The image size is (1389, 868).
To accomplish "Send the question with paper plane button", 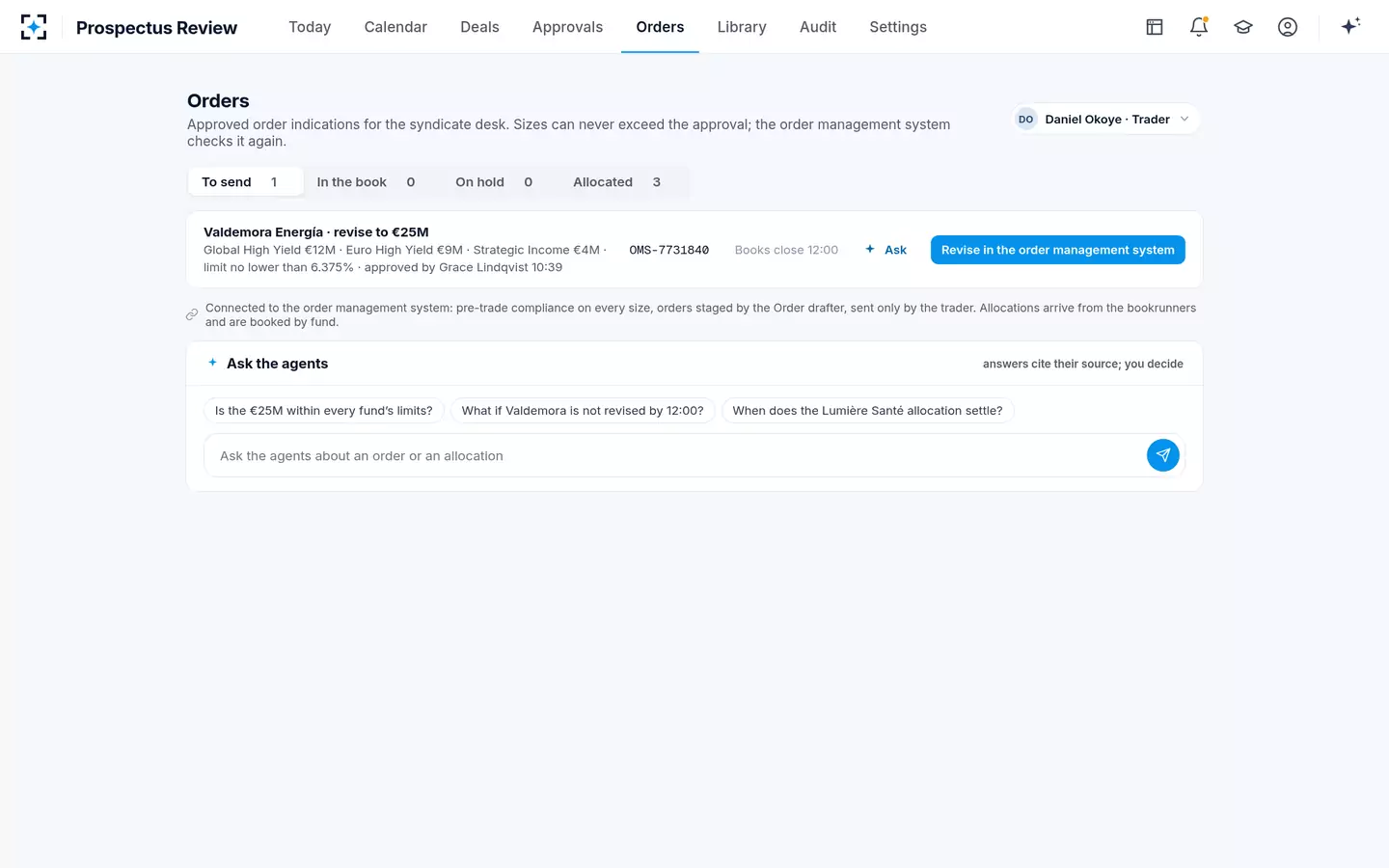I will (1163, 455).
